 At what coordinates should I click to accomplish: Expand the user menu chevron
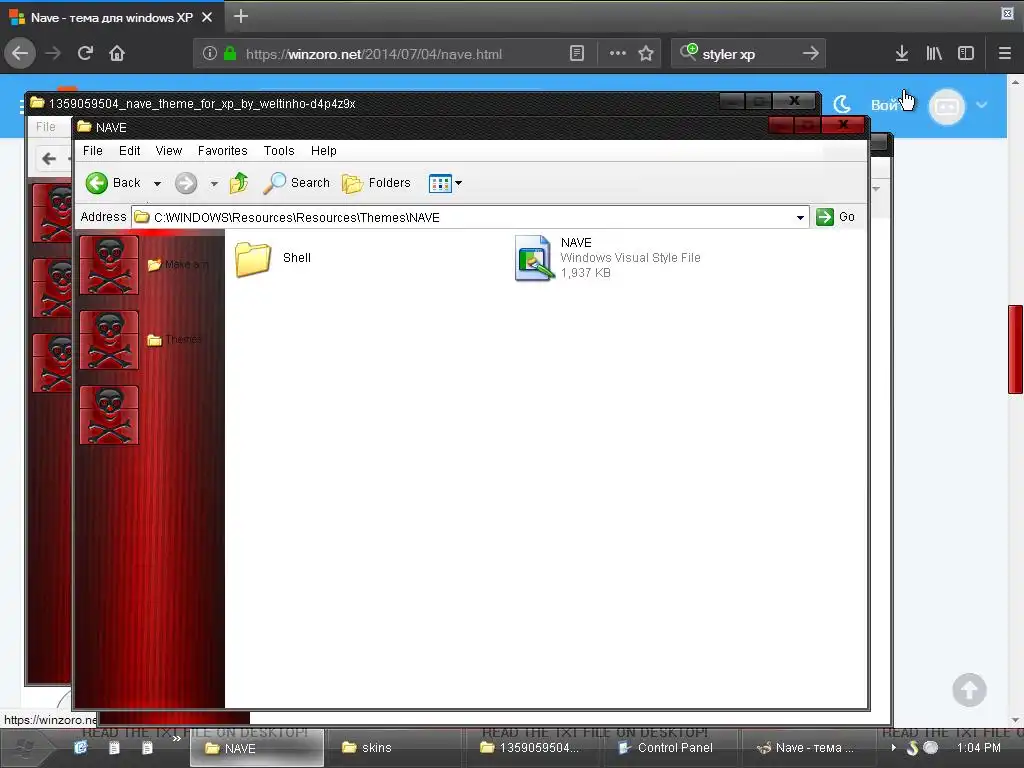click(982, 104)
